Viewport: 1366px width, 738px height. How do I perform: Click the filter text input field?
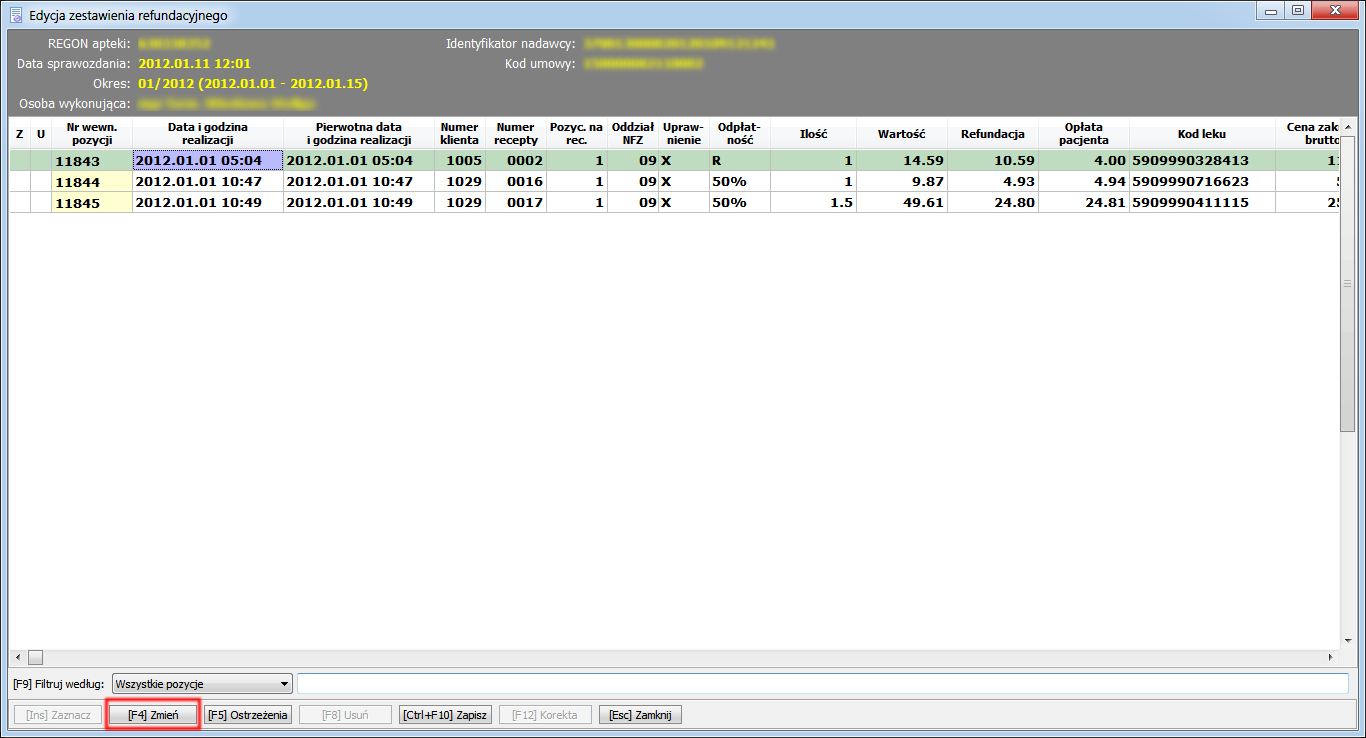[x=823, y=684]
